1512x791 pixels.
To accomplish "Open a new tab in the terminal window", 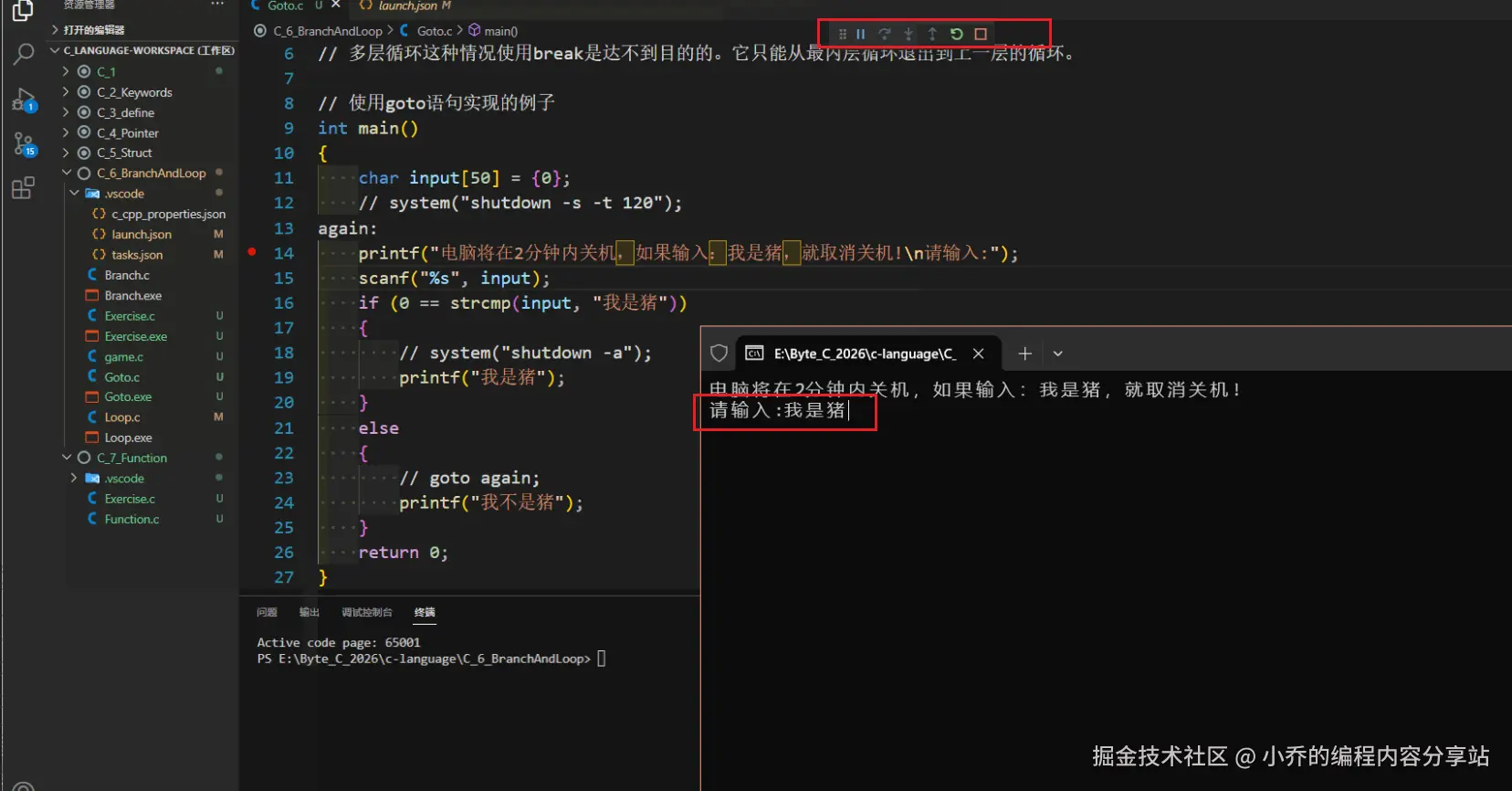I will click(1024, 353).
